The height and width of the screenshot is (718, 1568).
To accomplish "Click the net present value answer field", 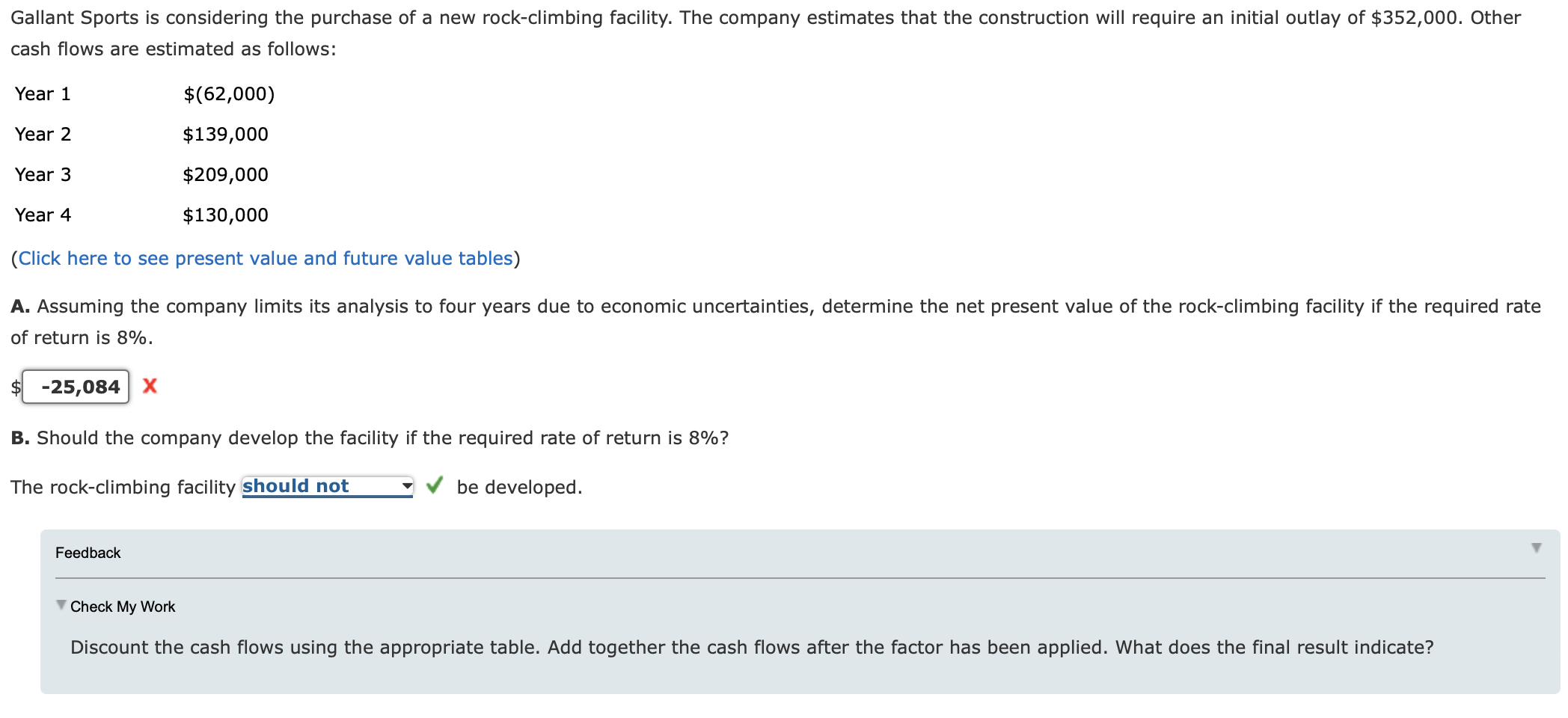I will click(76, 387).
